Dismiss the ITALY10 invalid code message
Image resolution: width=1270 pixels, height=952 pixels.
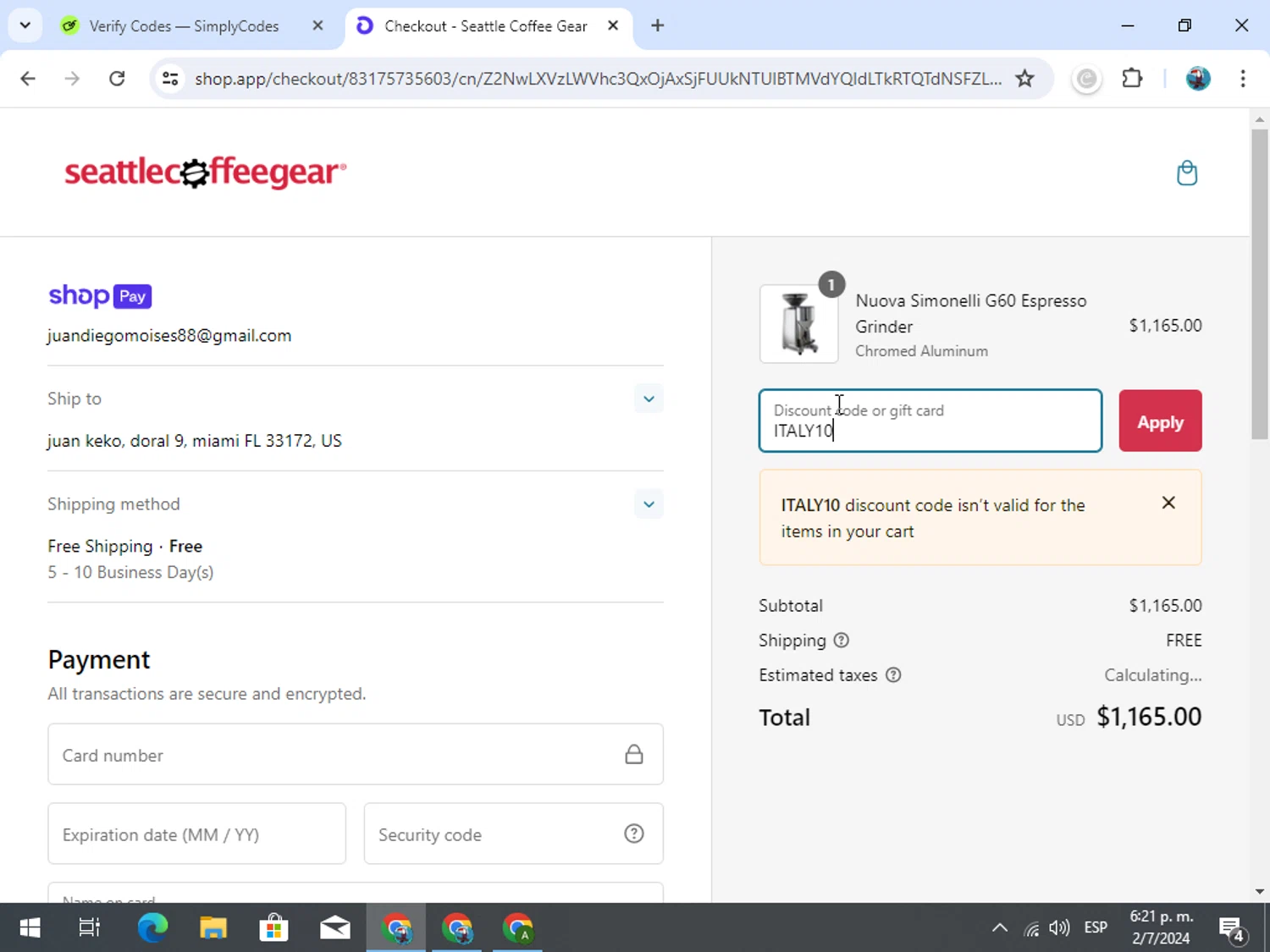(1168, 503)
